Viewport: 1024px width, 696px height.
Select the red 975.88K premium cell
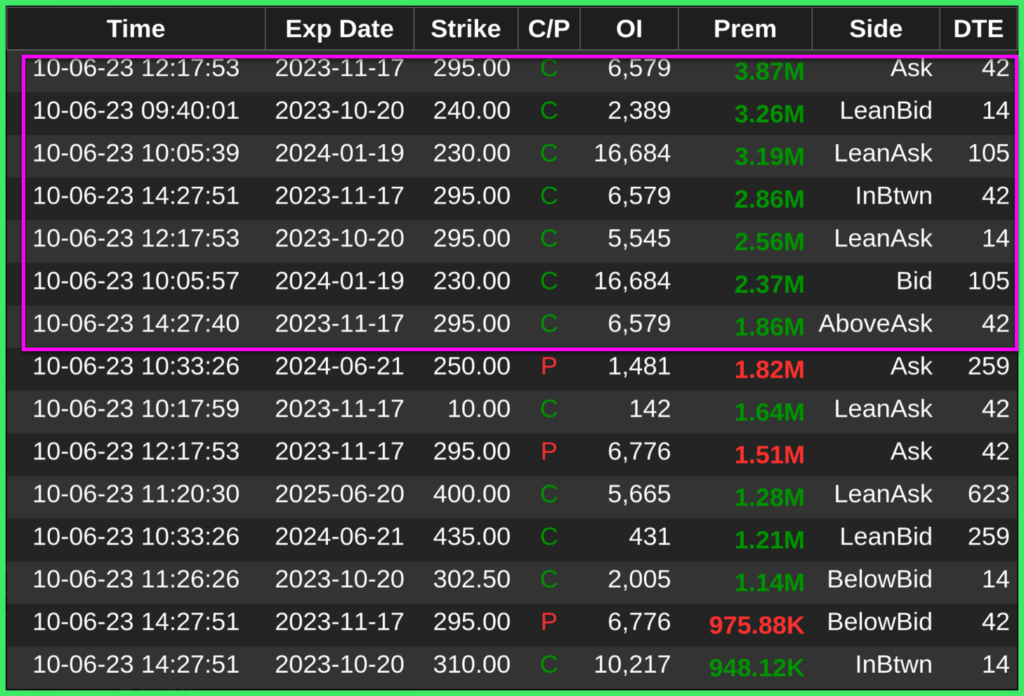756,625
